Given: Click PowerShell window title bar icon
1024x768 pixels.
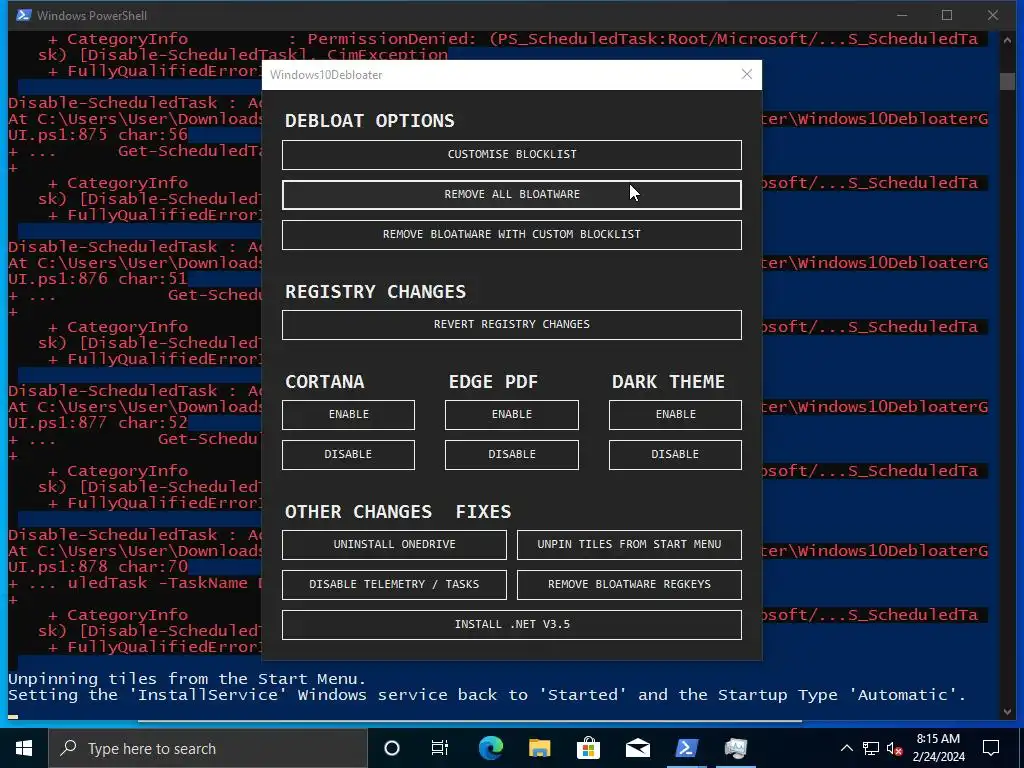Looking at the screenshot, I should point(24,15).
